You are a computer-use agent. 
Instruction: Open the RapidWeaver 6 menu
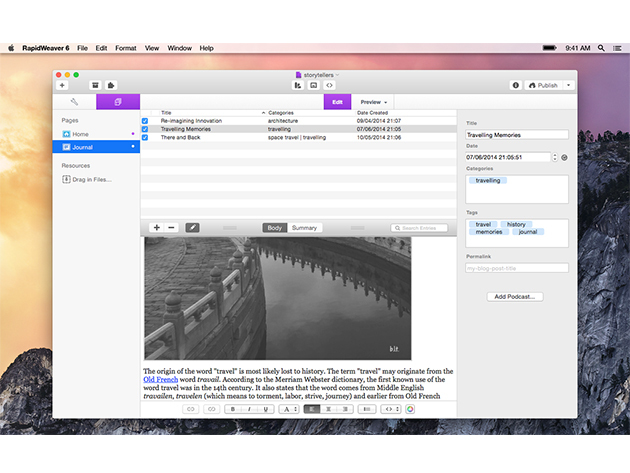pyautogui.click(x=45, y=48)
